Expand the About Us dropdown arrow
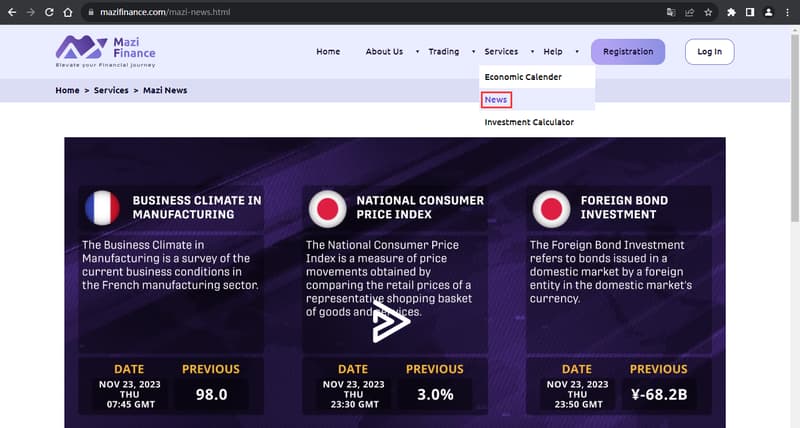 (x=417, y=52)
